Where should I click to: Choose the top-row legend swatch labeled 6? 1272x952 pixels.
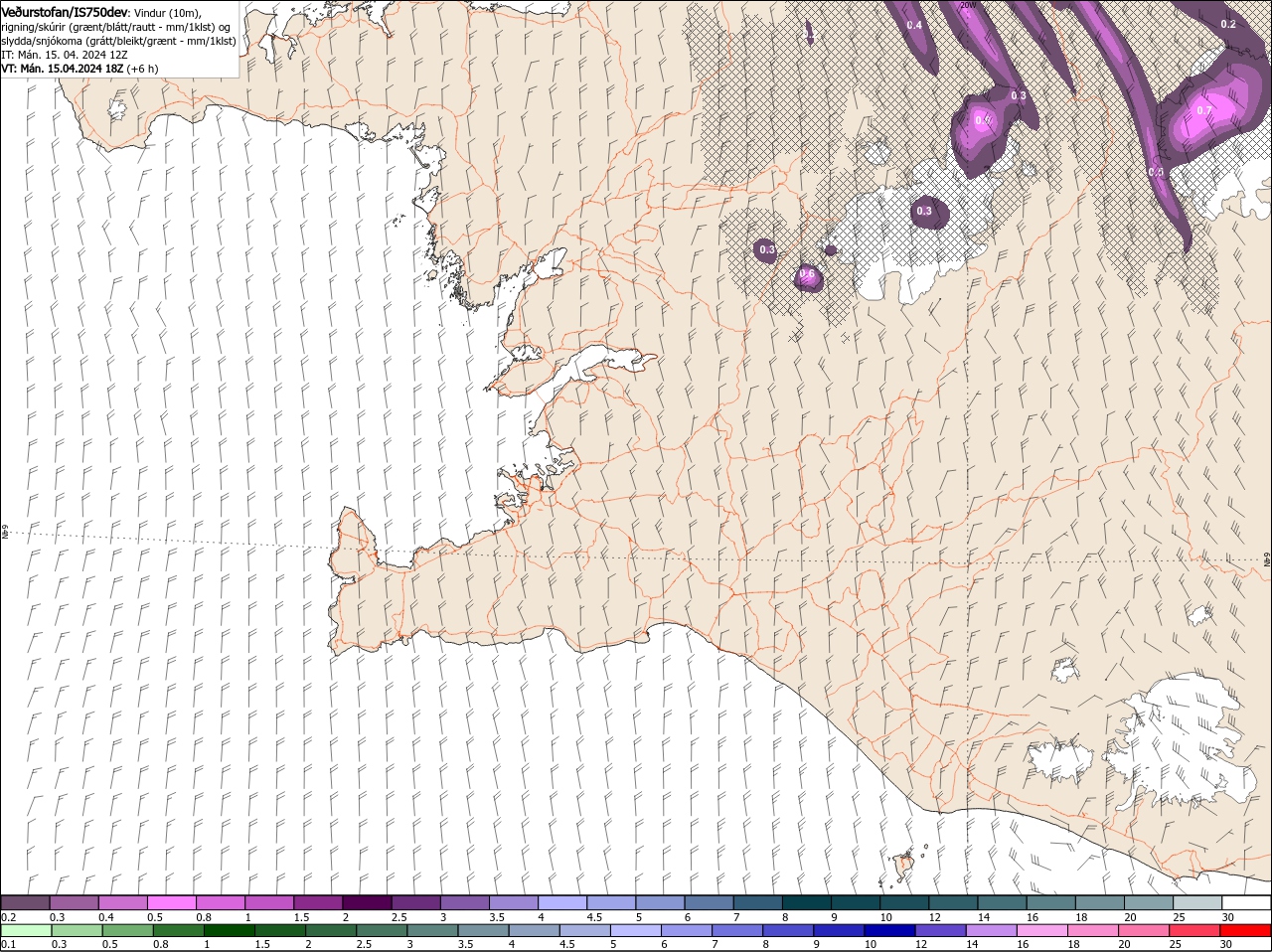click(x=709, y=903)
